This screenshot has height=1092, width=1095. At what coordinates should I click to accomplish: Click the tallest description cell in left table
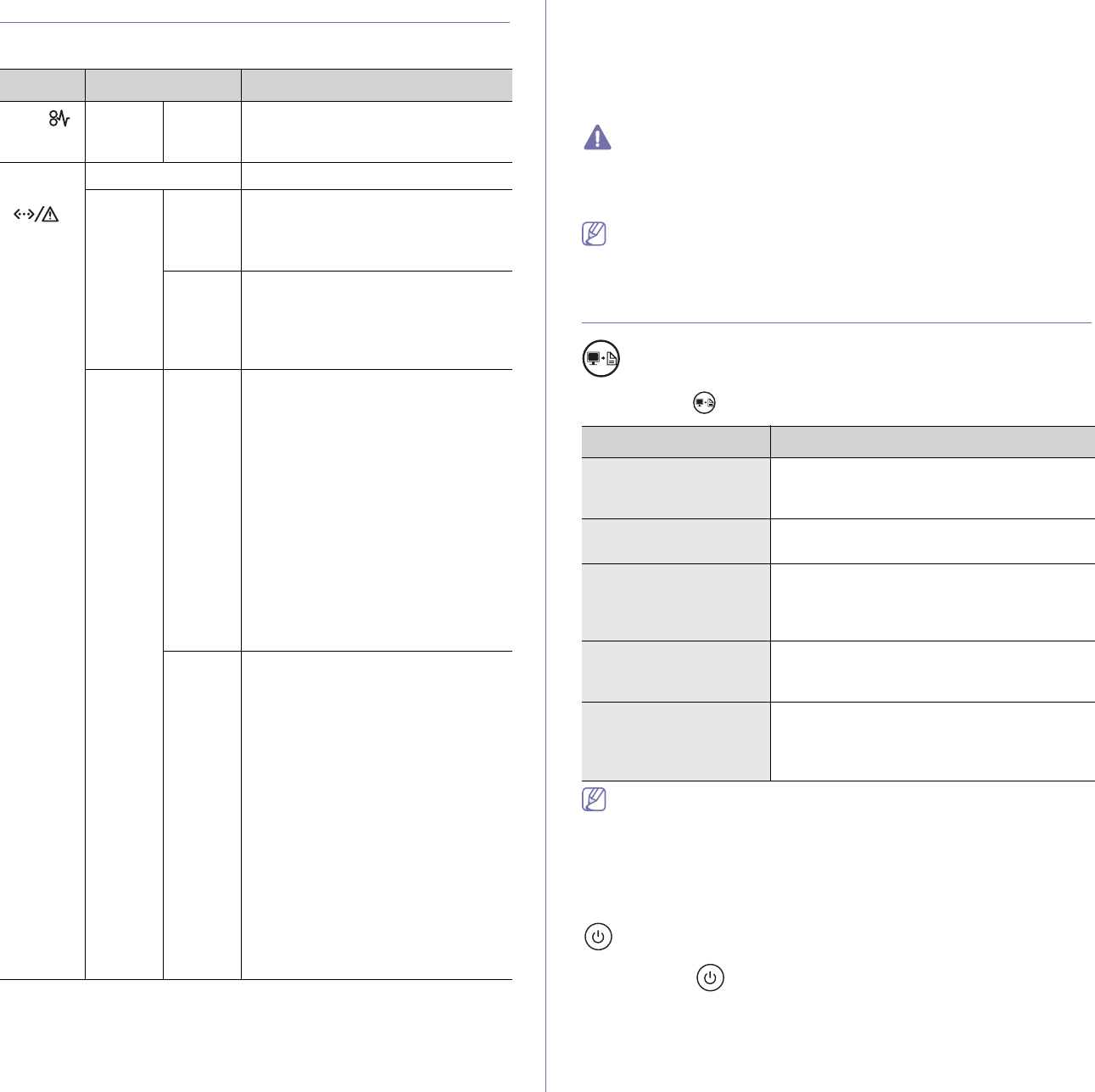point(377,815)
